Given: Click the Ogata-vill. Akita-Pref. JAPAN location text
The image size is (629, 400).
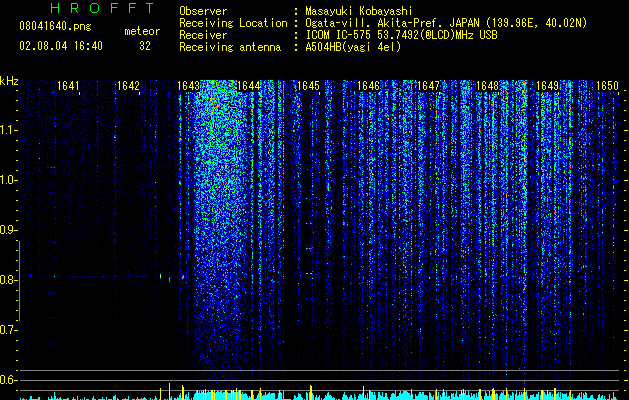Looking at the screenshot, I should [446, 23].
